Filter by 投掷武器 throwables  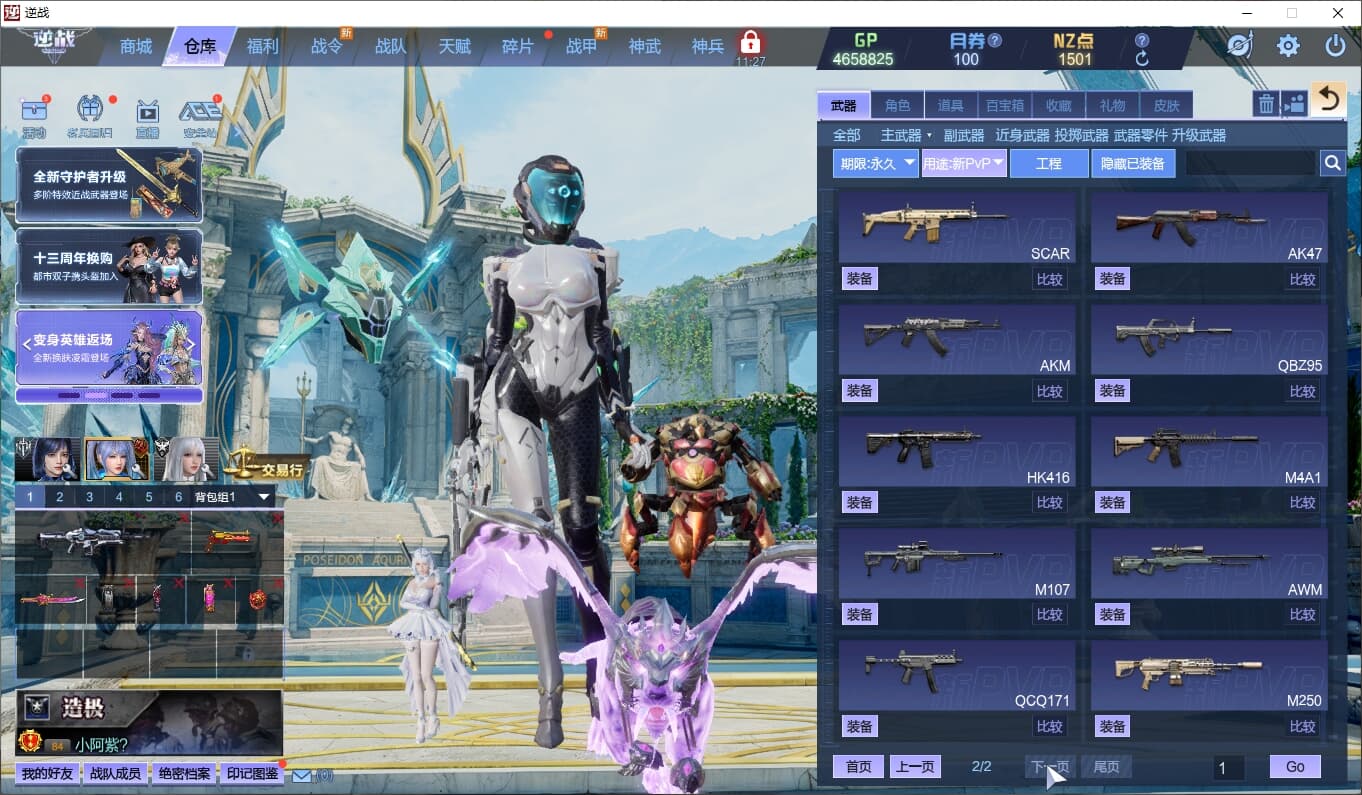(x=1081, y=135)
